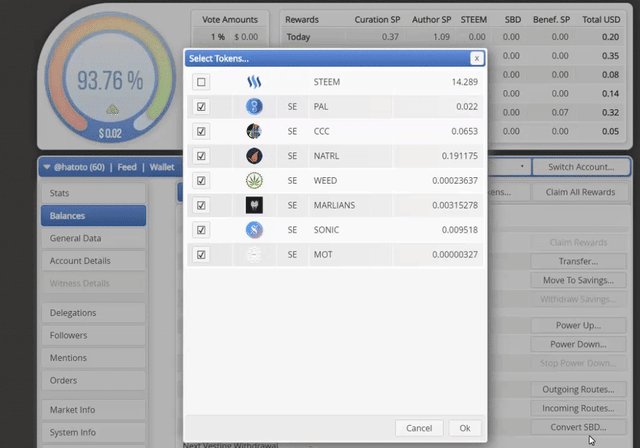Click Claim All Rewards button
Image resolution: width=640 pixels, height=448 pixels.
[580, 192]
